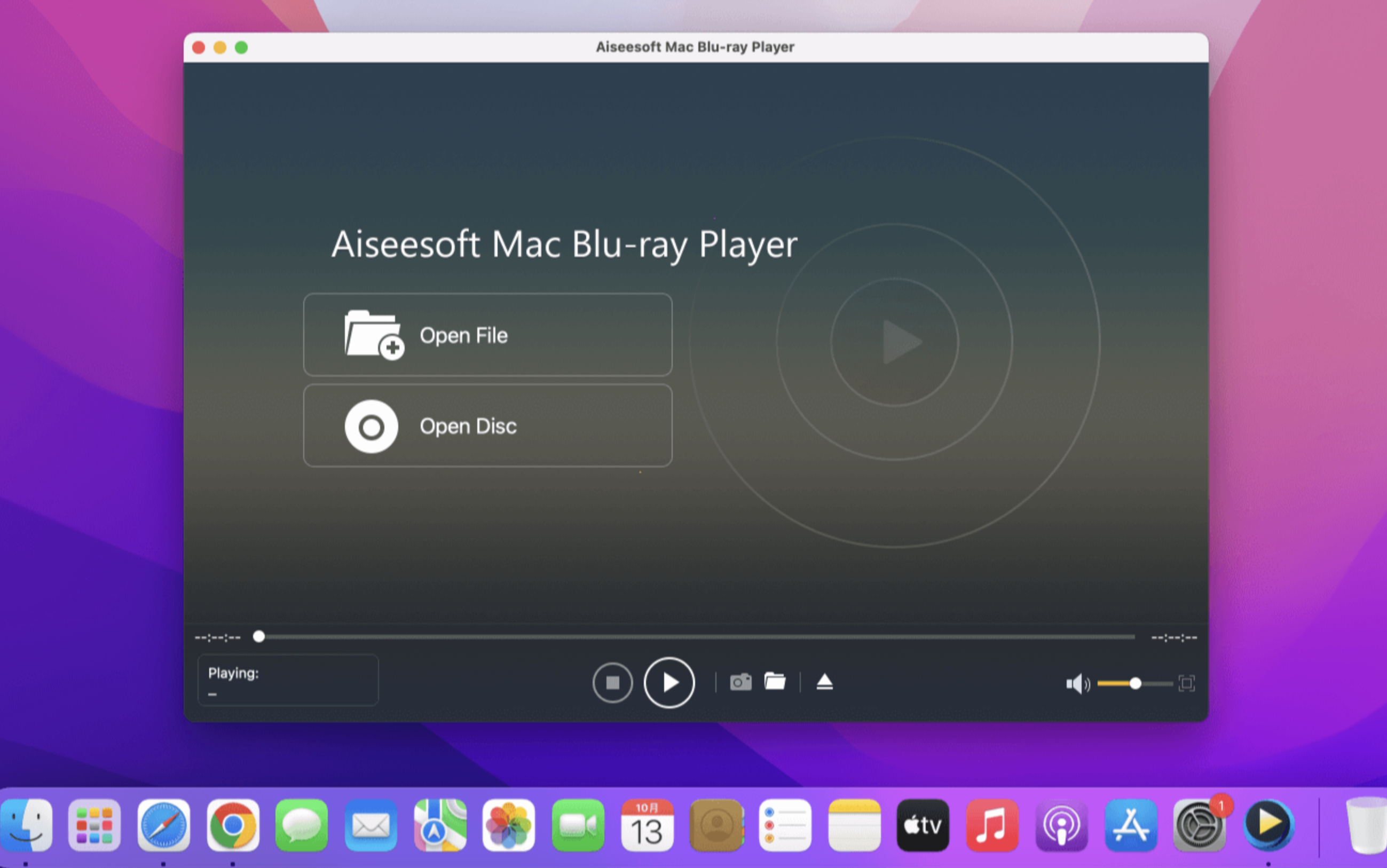Screen dimensions: 1387x868
Task: Eject the disc with the eject icon
Action: (x=824, y=682)
